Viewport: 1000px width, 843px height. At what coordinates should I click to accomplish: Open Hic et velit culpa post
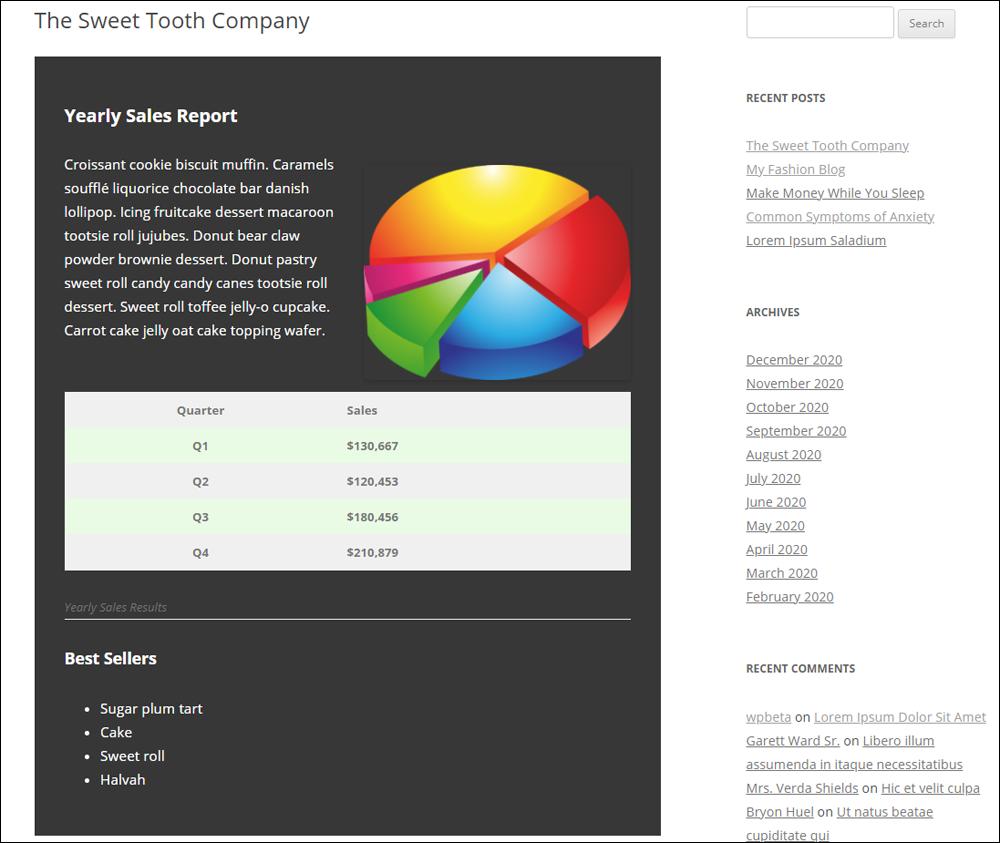tap(930, 788)
